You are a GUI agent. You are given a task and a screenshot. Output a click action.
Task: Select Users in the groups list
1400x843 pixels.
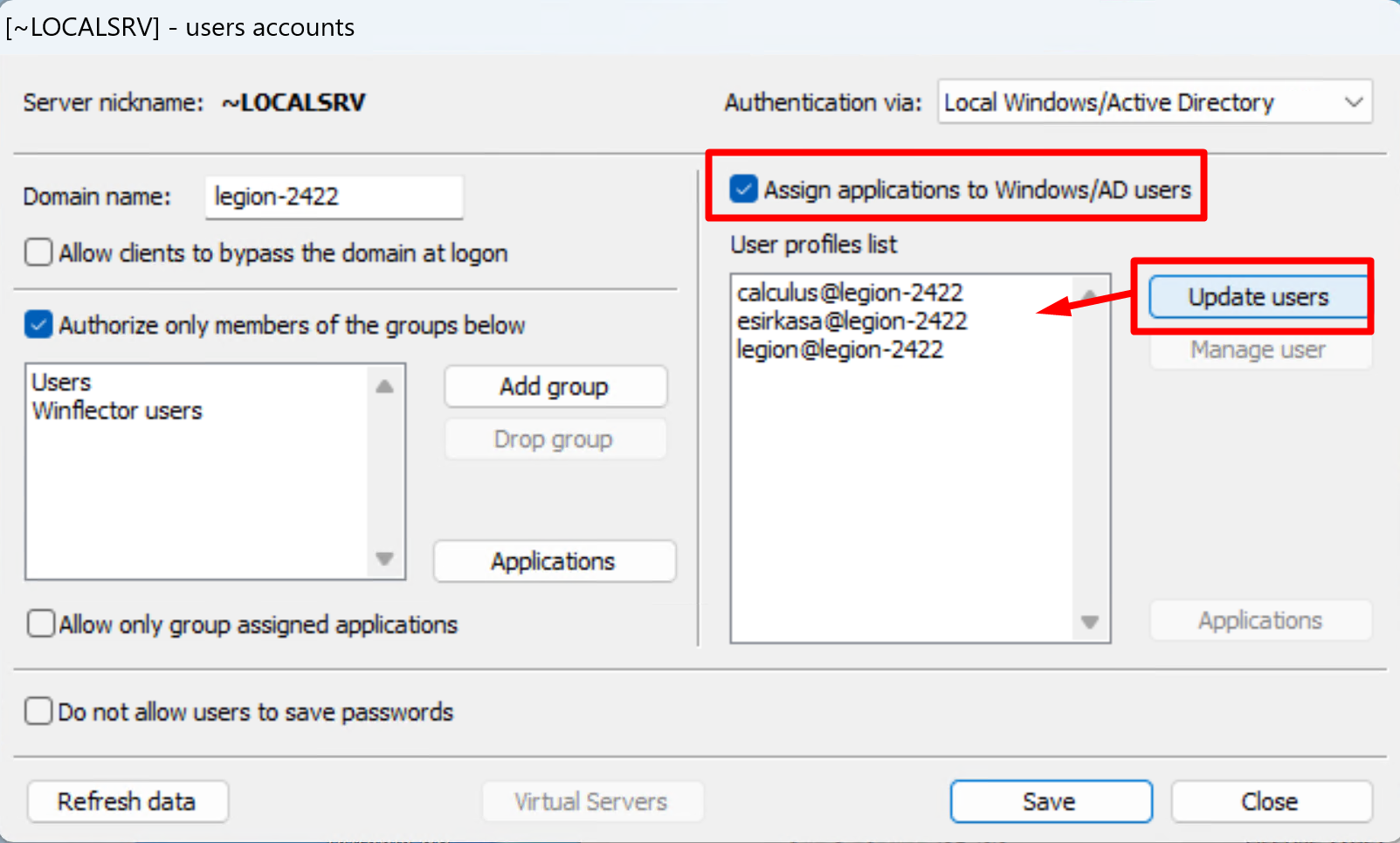[x=62, y=383]
